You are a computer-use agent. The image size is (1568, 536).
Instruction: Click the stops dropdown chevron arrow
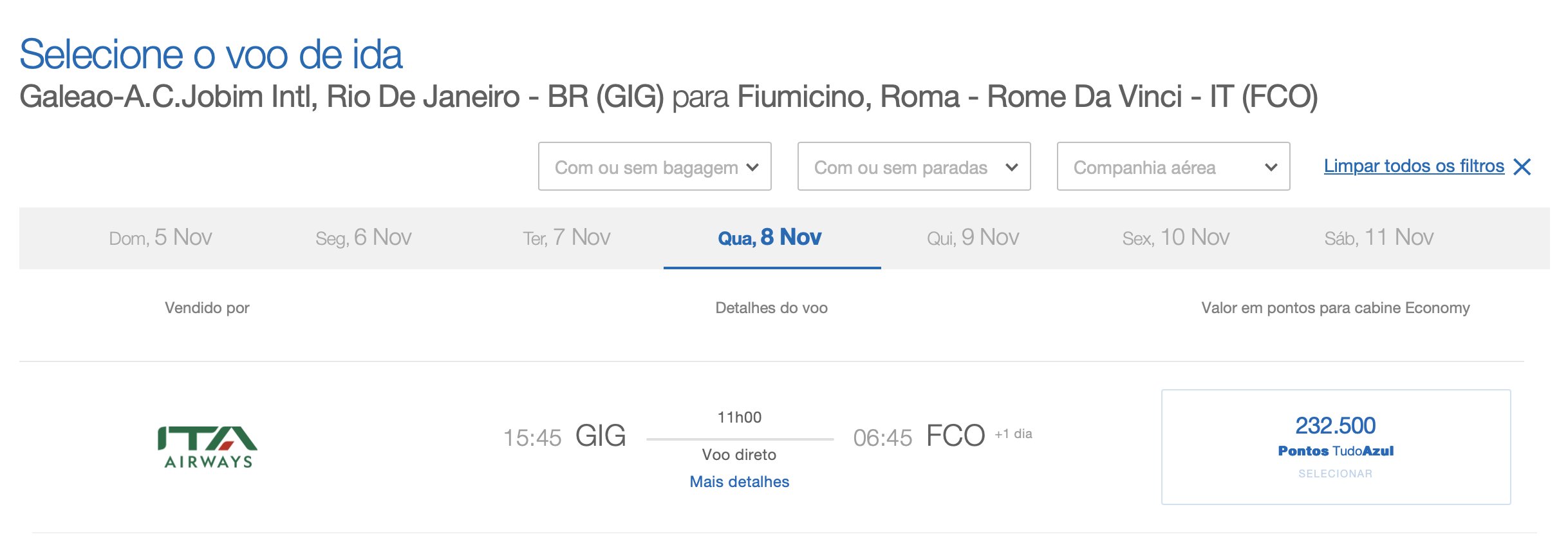(1012, 167)
